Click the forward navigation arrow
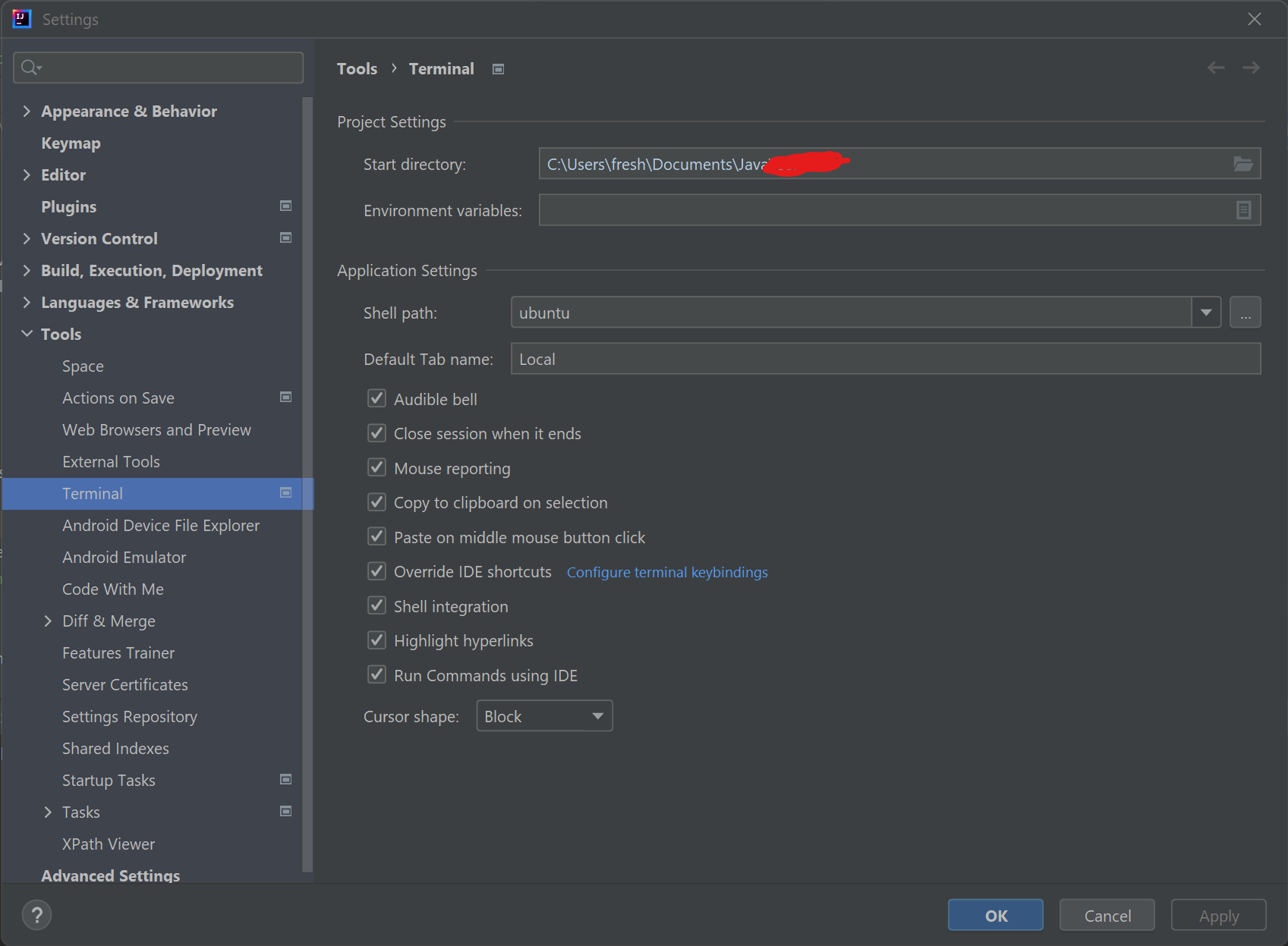This screenshot has width=1288, height=946. click(1252, 68)
